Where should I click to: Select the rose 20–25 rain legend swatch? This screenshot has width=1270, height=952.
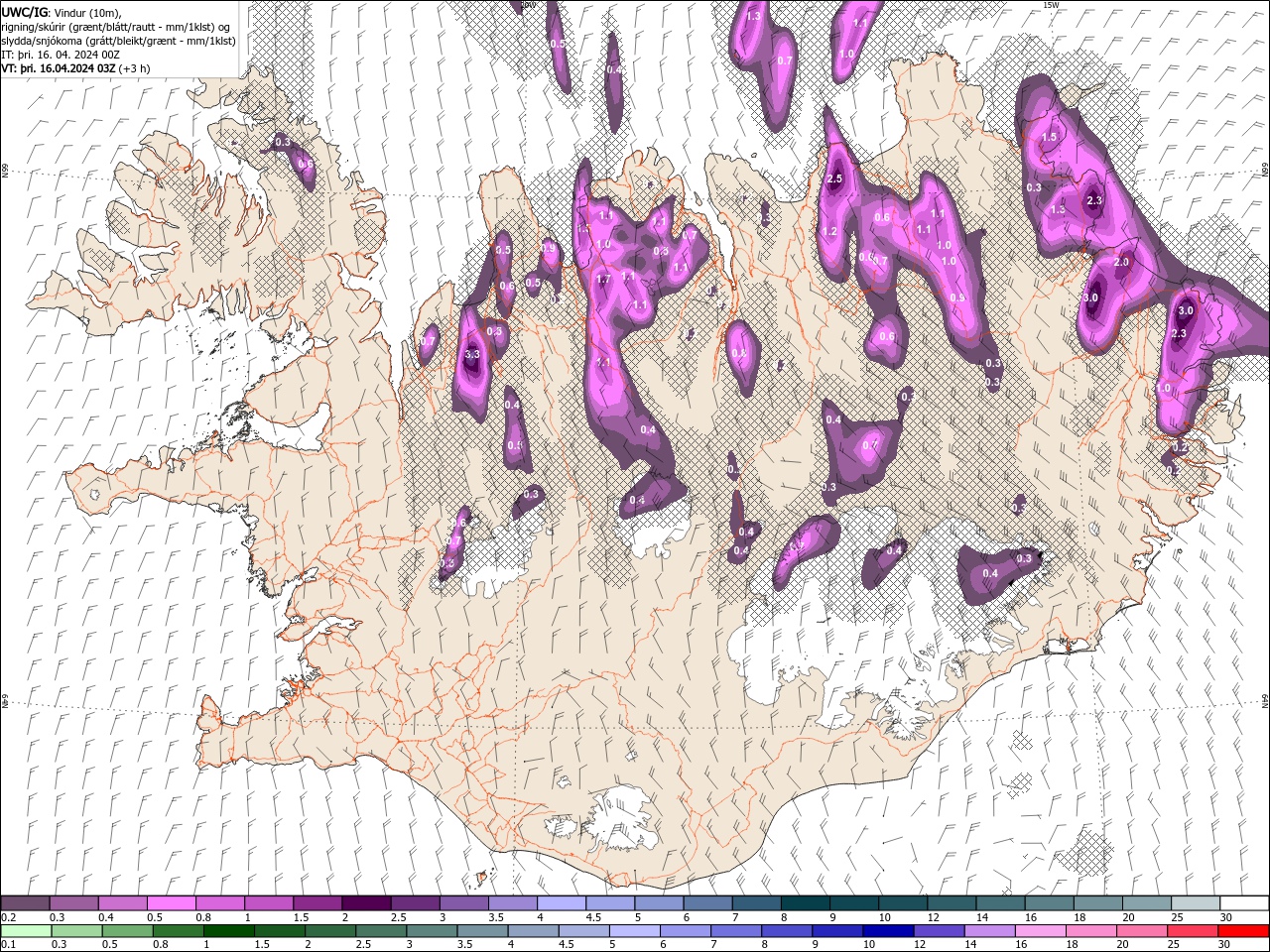(x=1143, y=930)
